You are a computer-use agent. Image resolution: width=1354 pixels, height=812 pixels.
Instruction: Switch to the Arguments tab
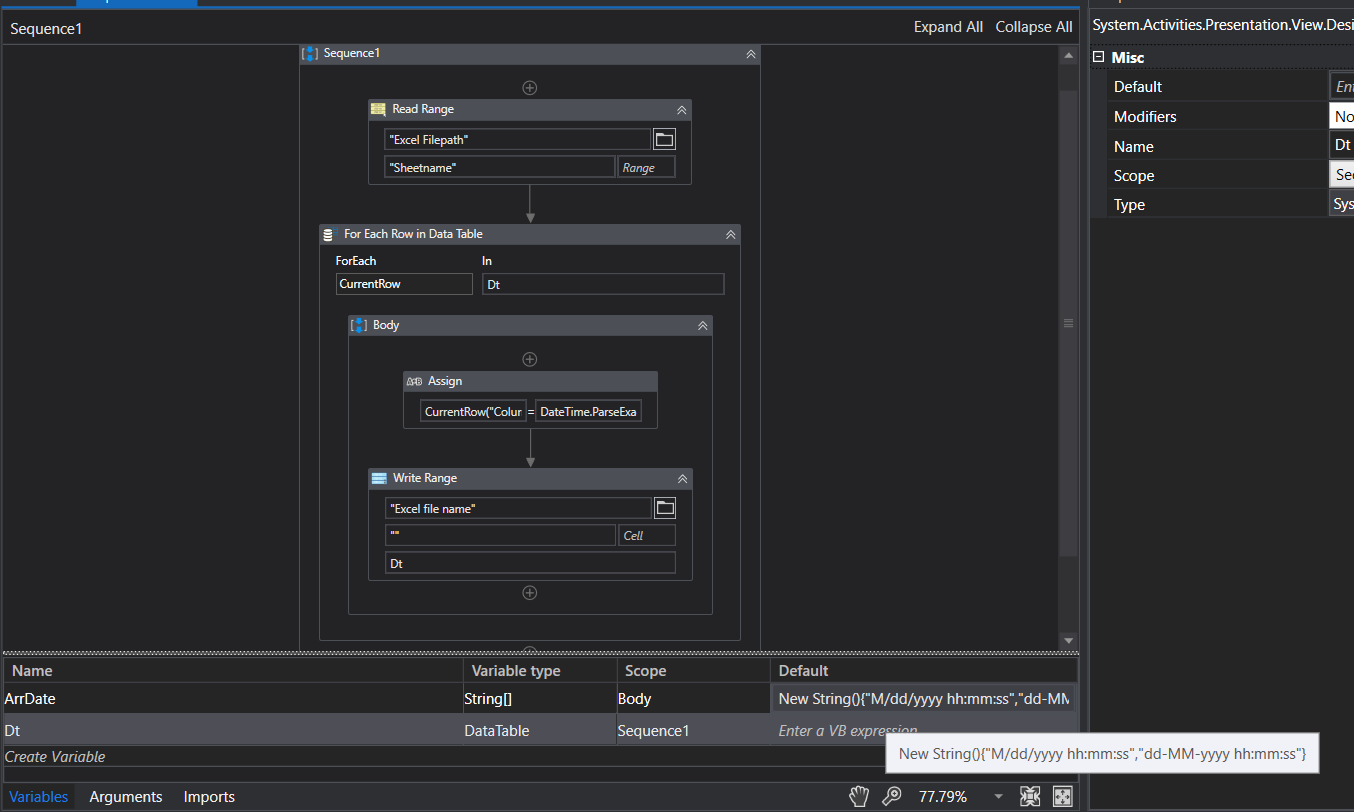(x=126, y=797)
